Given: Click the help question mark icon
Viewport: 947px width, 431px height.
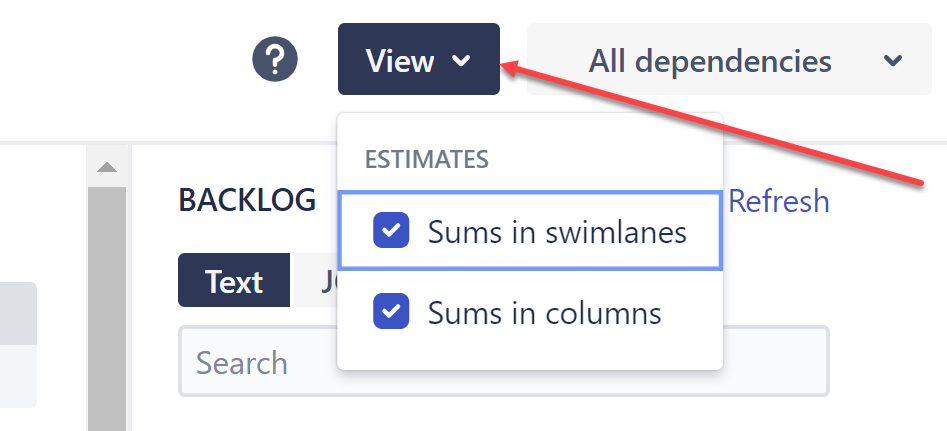Looking at the screenshot, I should coord(275,61).
